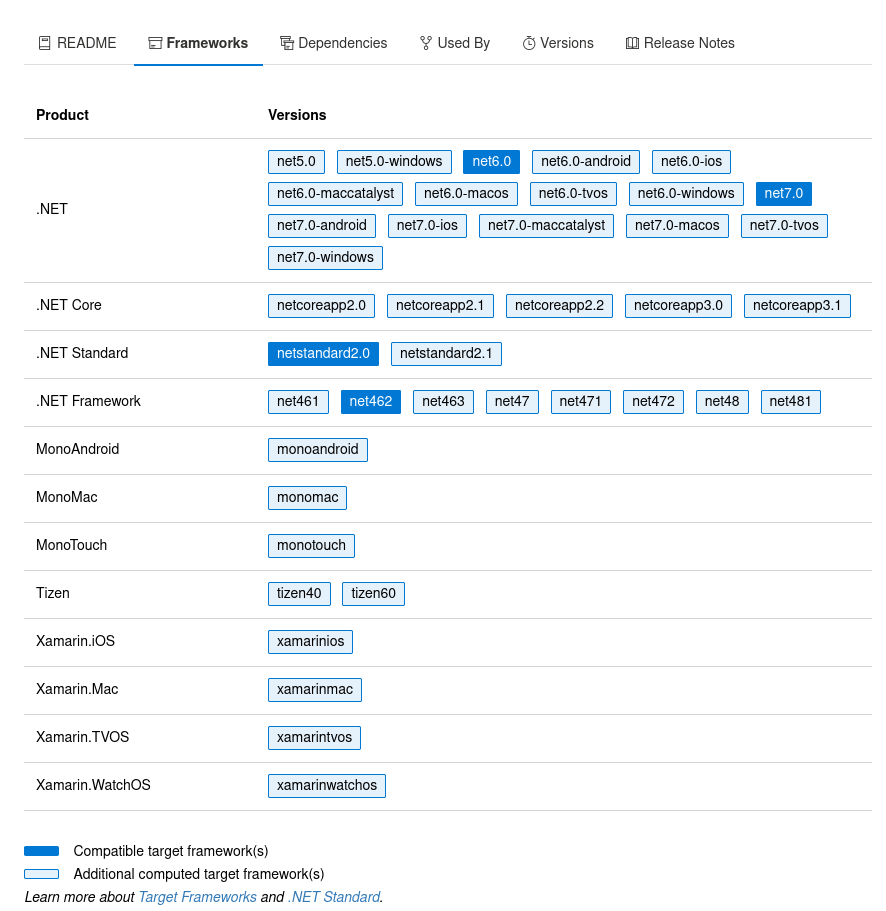This screenshot has width=886, height=911.
Task: Click the Xamarin.WatchOS product label
Action: [x=93, y=786]
